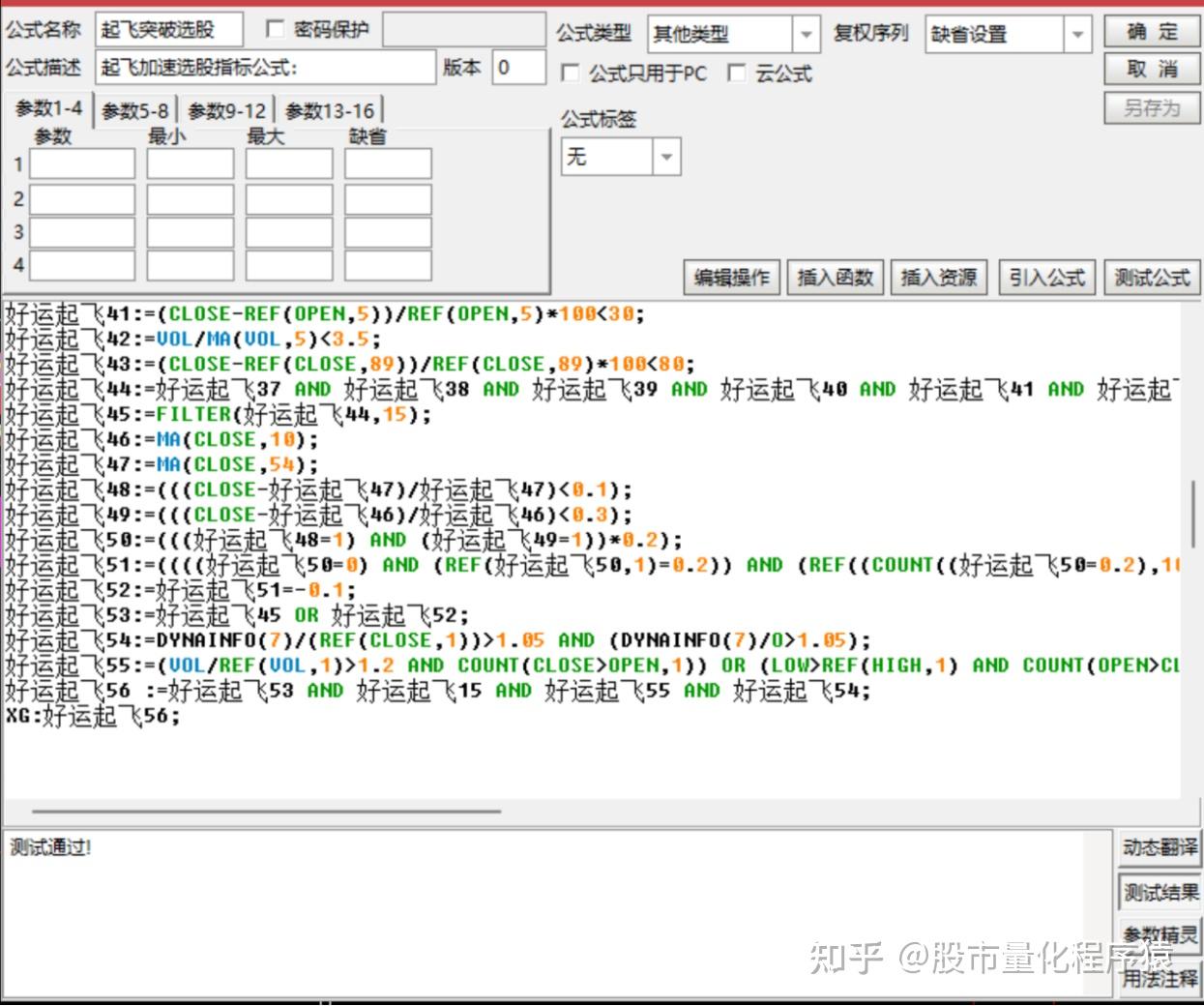The height and width of the screenshot is (1006, 1204).
Task: Click the line 好运起飞47:=MA(CLOSE,54)
Action: 162,464
